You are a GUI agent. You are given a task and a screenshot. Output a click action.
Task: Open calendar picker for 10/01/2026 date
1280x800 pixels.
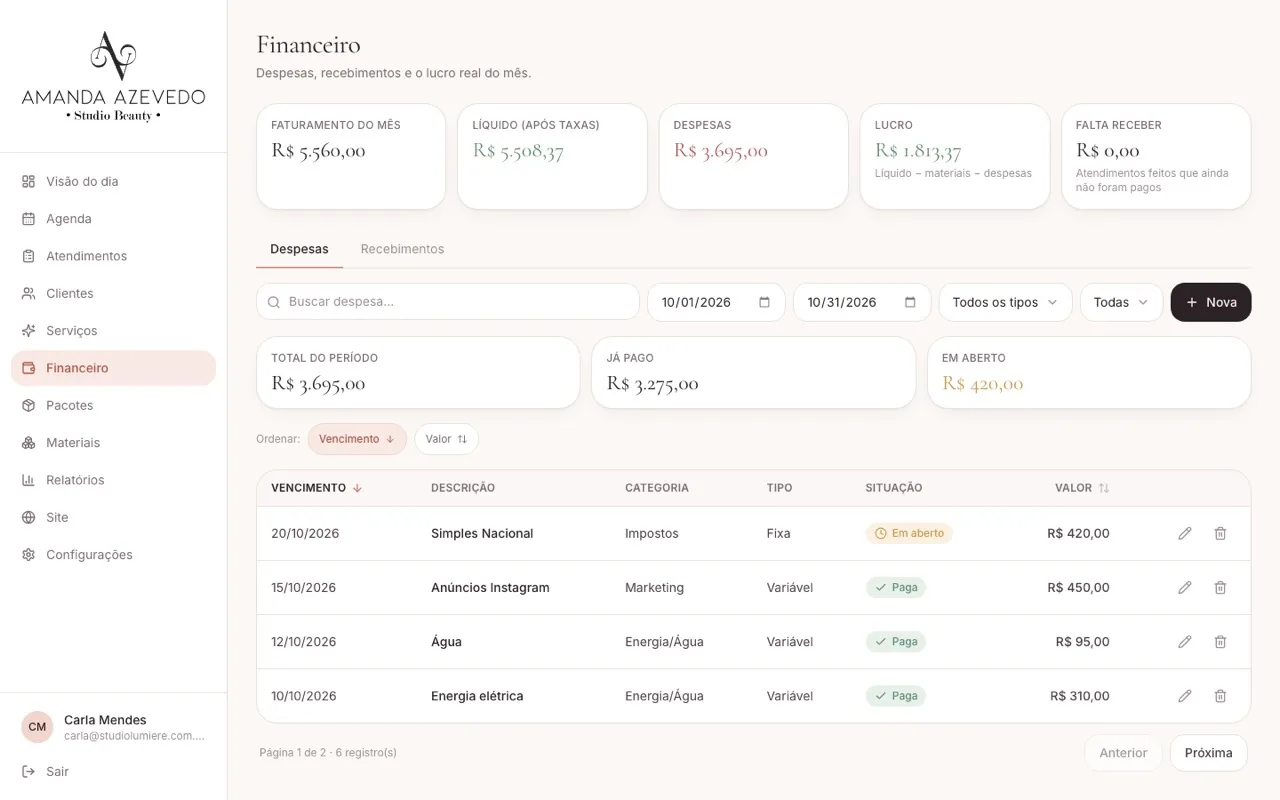click(x=764, y=302)
